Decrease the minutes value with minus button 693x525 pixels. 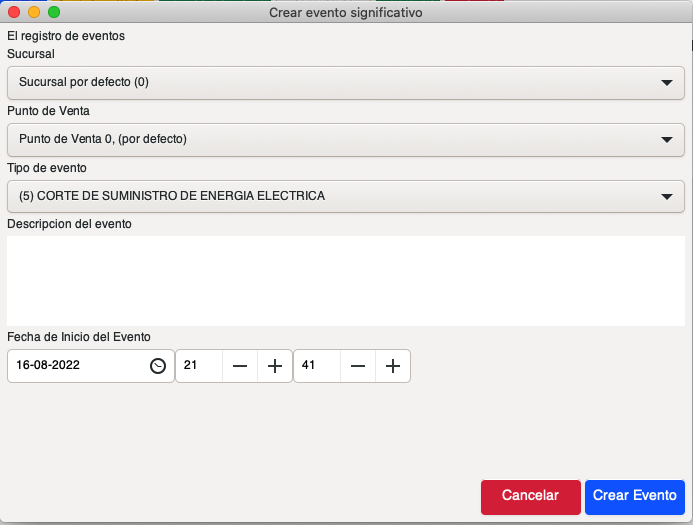tap(358, 366)
